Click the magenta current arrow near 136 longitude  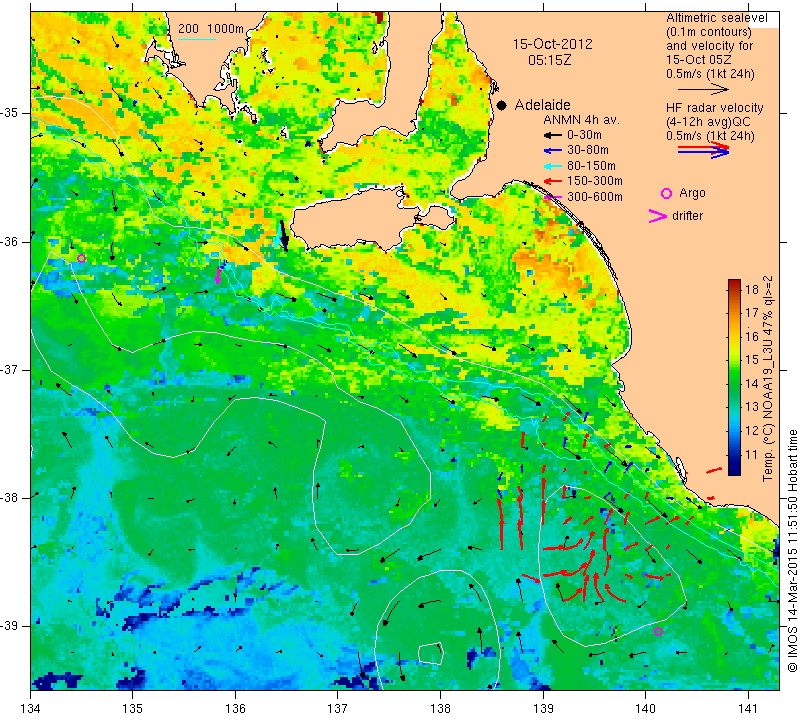coord(218,275)
